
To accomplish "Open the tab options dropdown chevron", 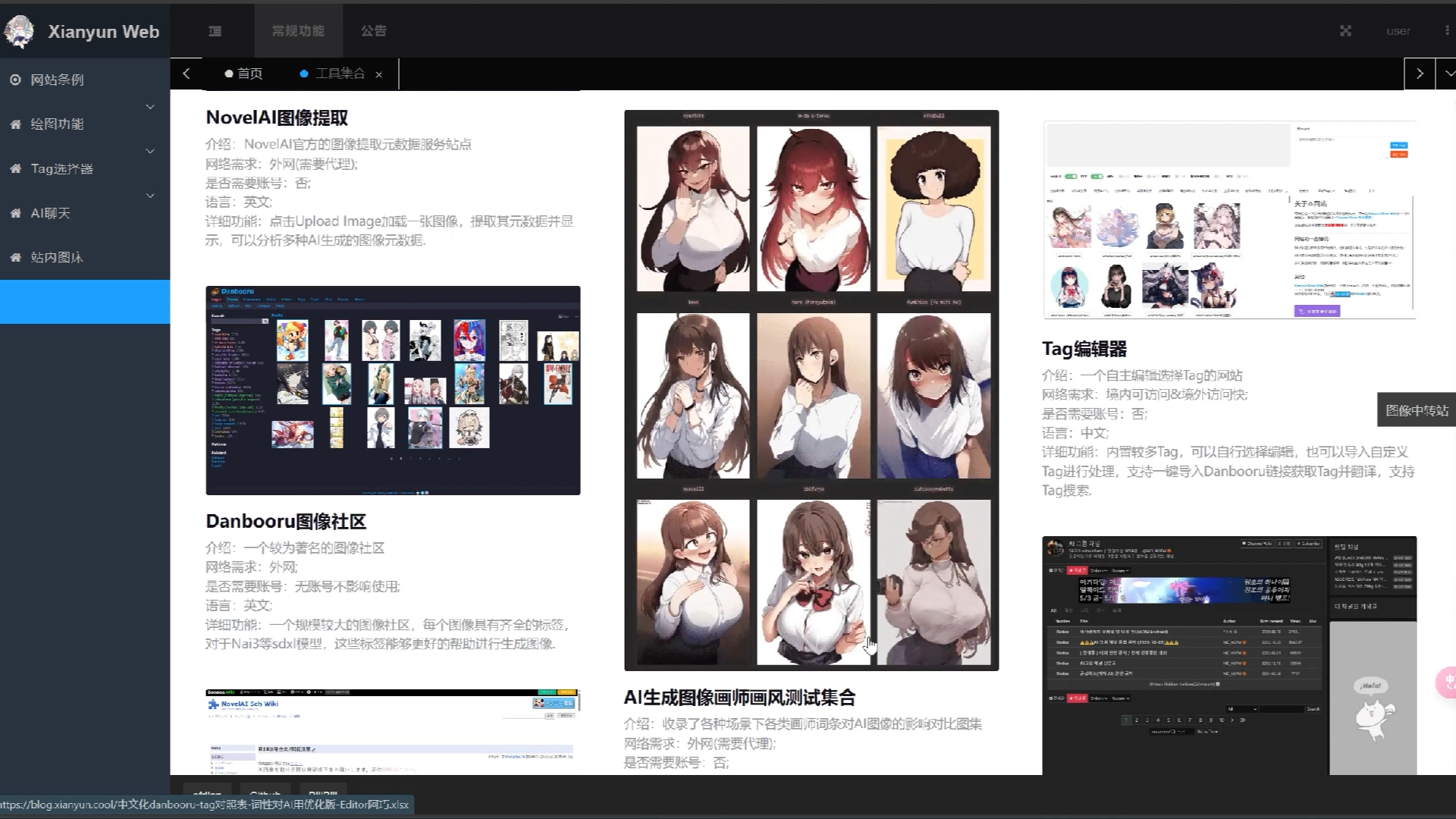I will click(1449, 74).
